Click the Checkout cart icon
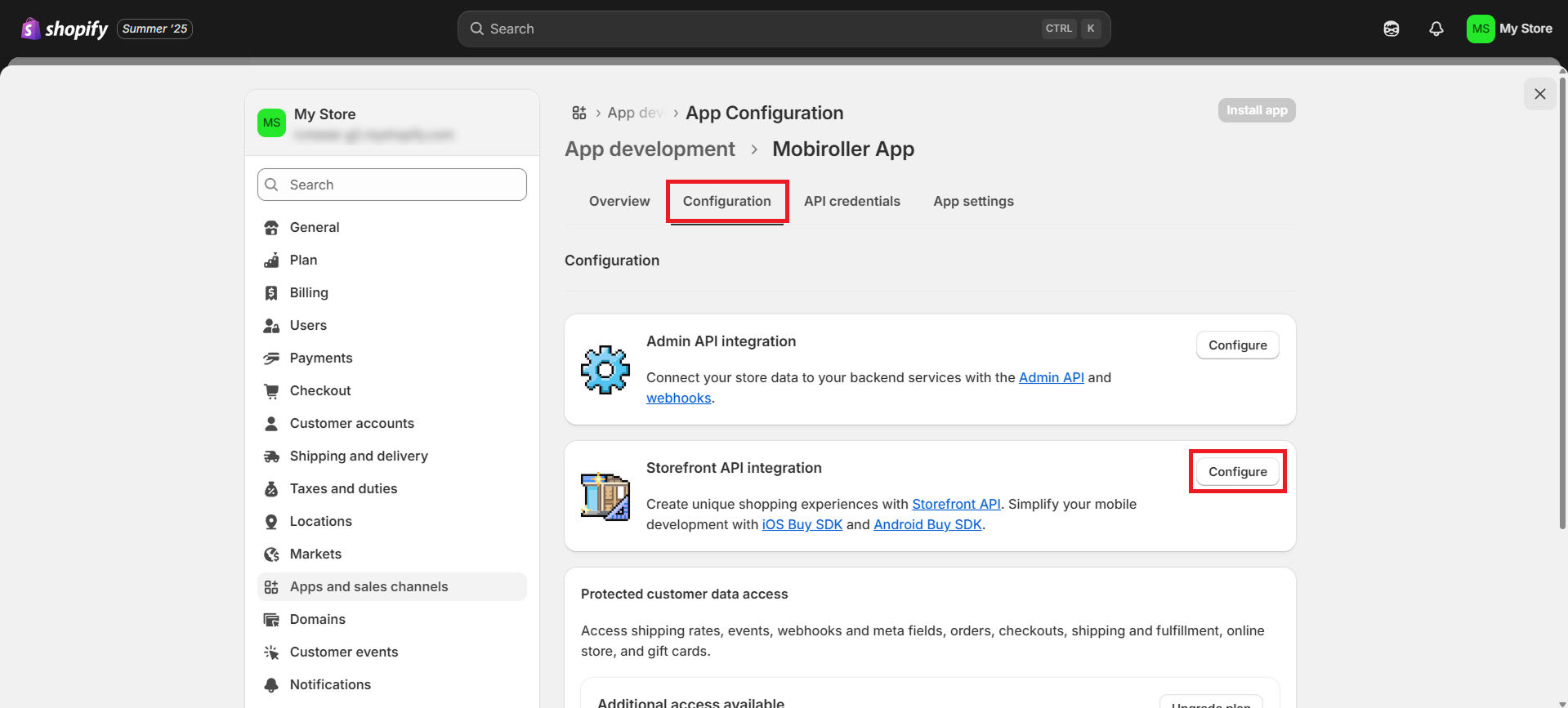Image resolution: width=1568 pixels, height=708 pixels. tap(271, 391)
